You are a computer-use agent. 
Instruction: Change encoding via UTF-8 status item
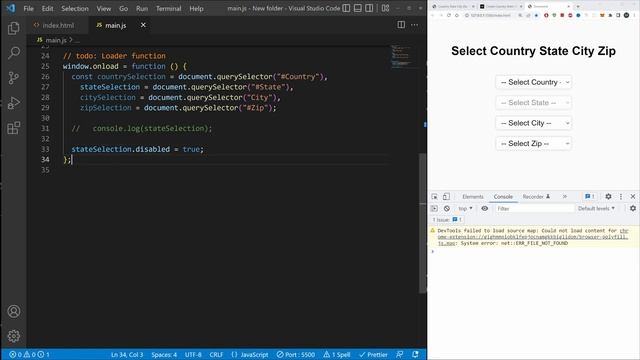tap(193, 354)
